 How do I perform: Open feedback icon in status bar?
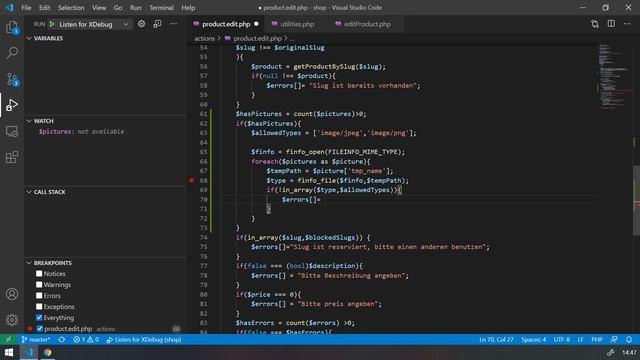coord(614,340)
